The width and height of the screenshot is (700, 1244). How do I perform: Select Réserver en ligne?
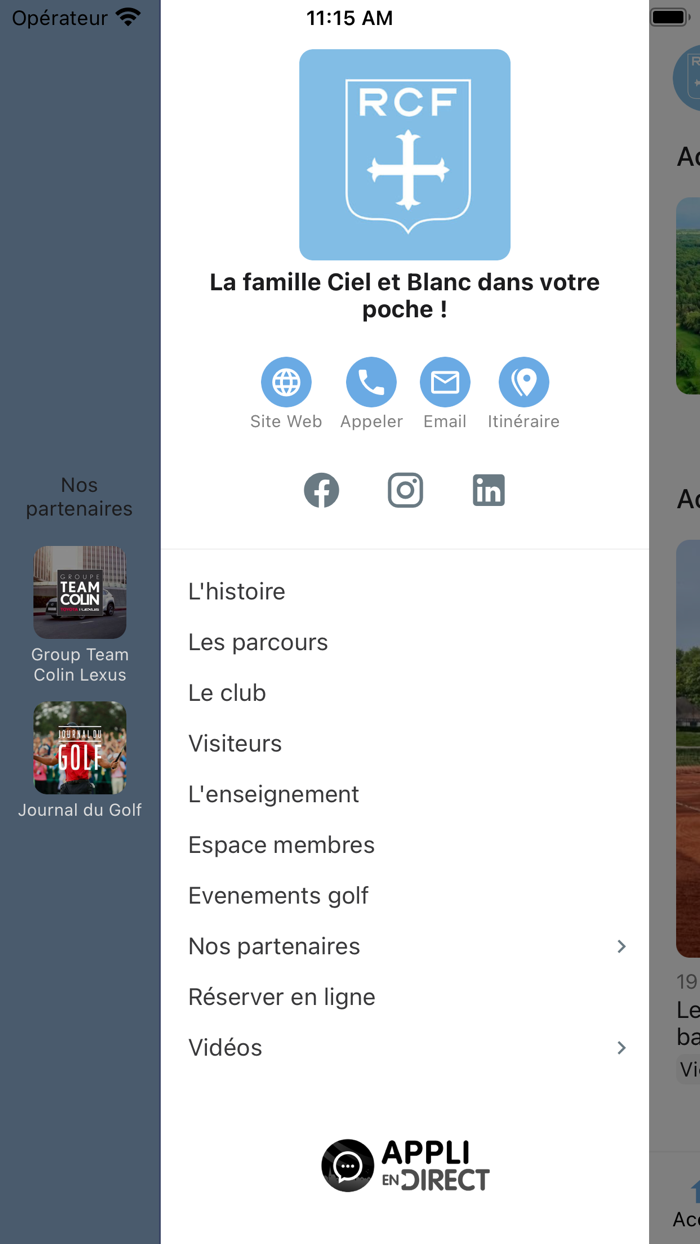pyautogui.click(x=282, y=997)
